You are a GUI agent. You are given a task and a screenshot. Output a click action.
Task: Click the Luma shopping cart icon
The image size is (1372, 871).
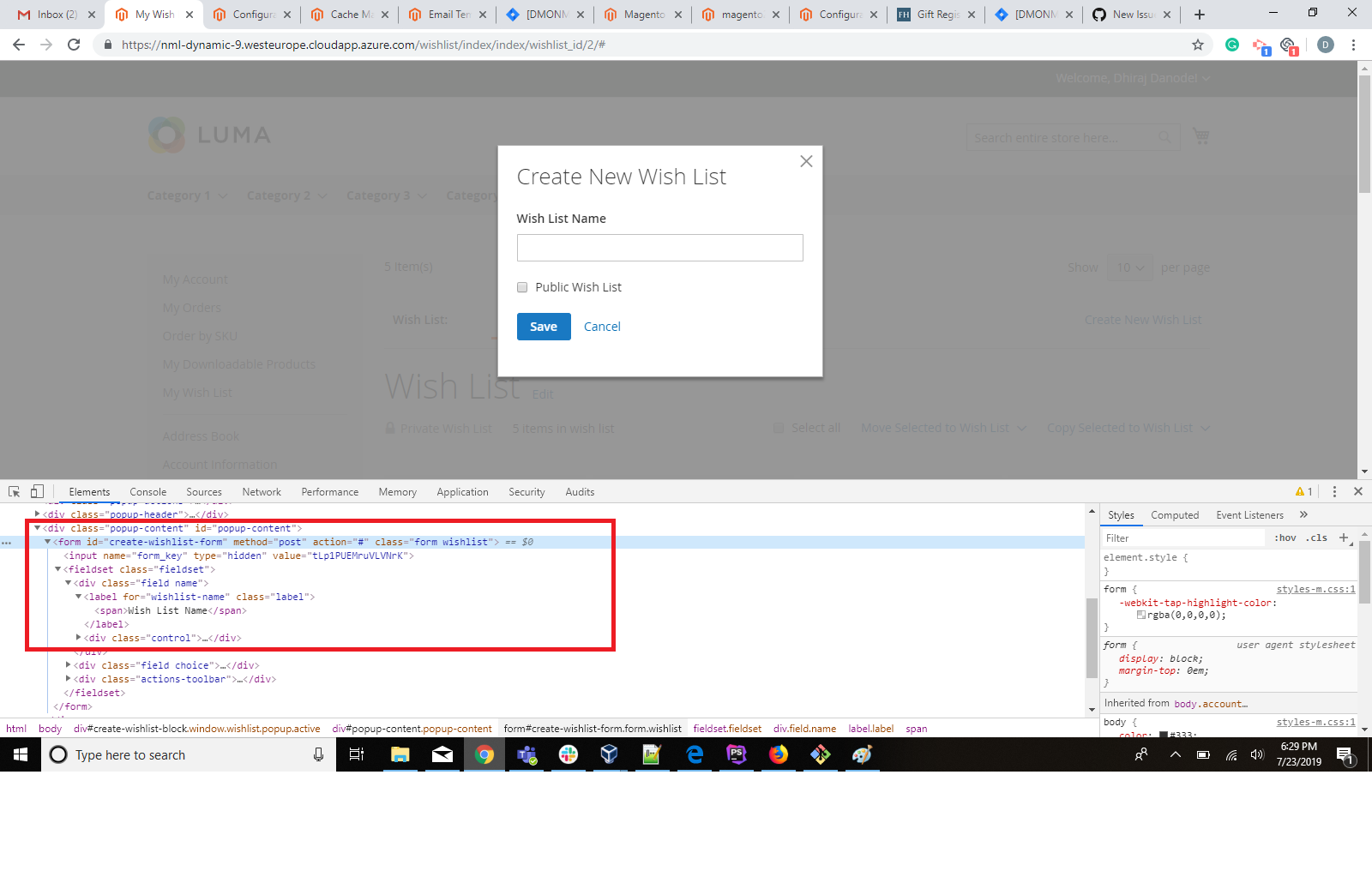[1200, 135]
